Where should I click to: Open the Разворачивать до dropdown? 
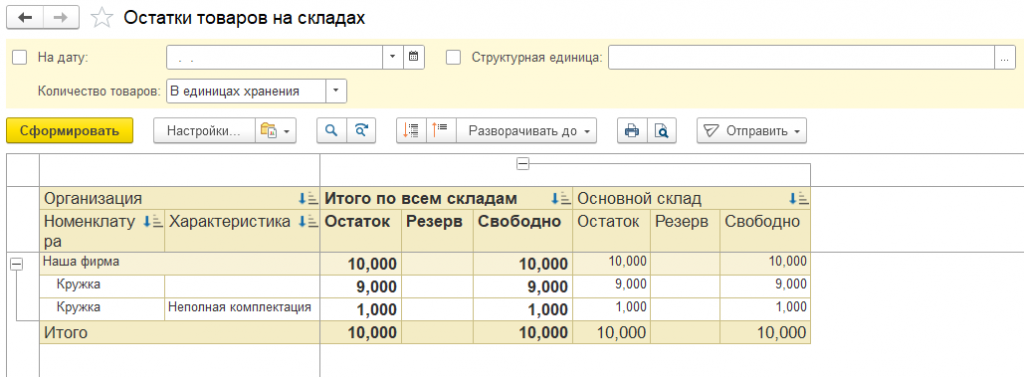pyautogui.click(x=526, y=131)
